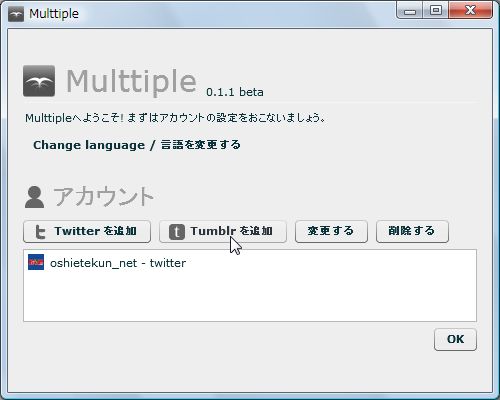
Task: Click the person silhouette beside アカウント
Action: coord(34,197)
